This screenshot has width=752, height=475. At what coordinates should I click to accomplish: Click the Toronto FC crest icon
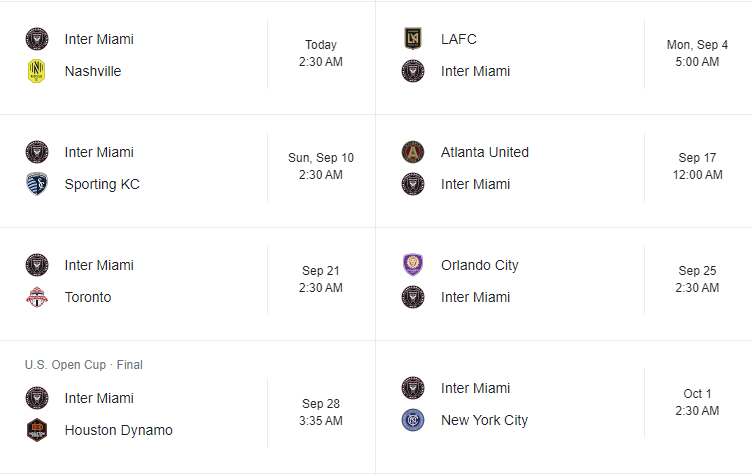(x=37, y=297)
